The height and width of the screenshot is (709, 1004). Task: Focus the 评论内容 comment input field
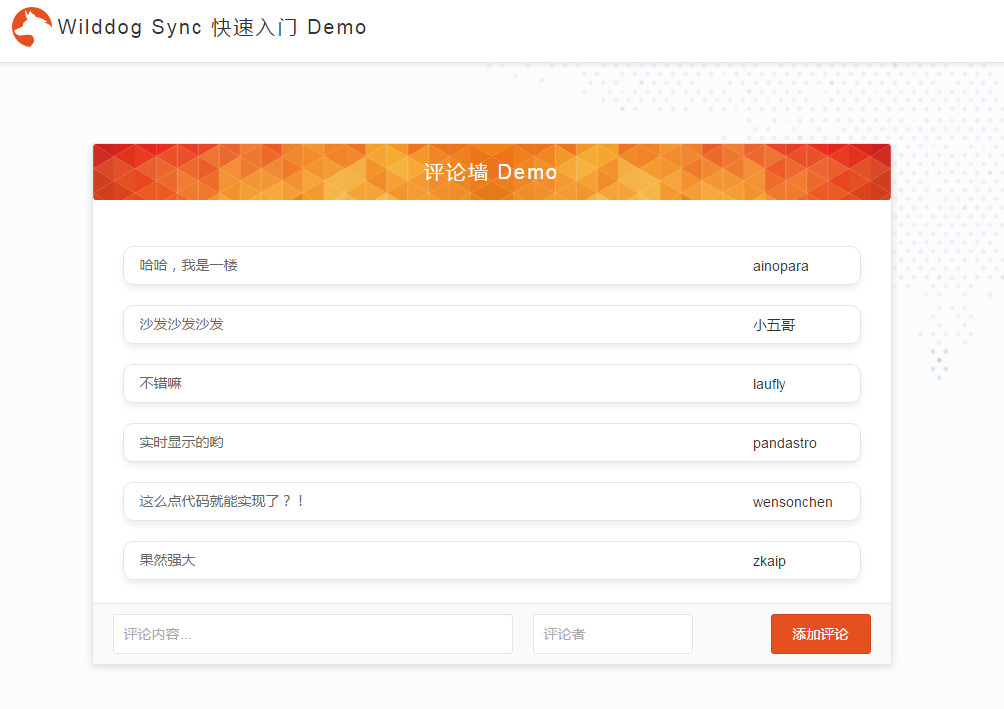pyautogui.click(x=312, y=634)
